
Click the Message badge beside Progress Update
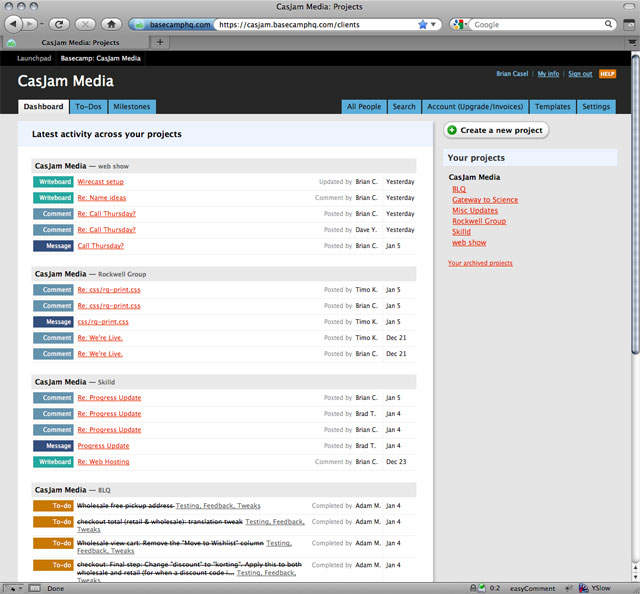tap(53, 446)
